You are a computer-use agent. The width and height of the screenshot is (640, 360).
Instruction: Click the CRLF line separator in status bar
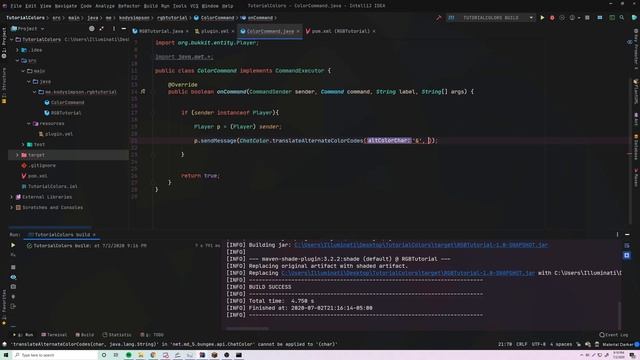(521, 344)
